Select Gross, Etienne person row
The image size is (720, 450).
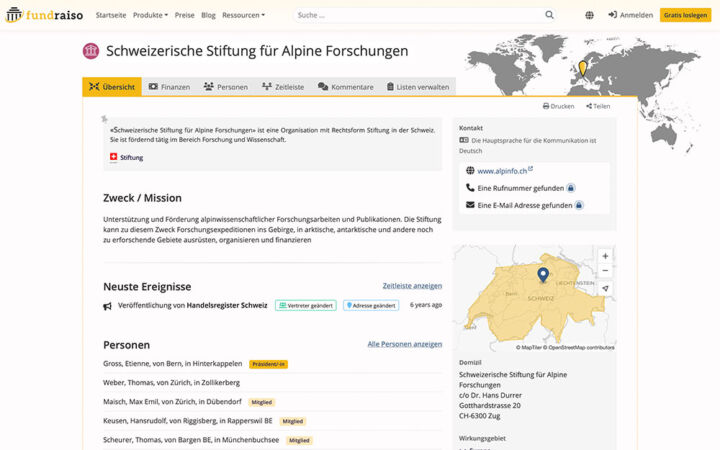272,364
